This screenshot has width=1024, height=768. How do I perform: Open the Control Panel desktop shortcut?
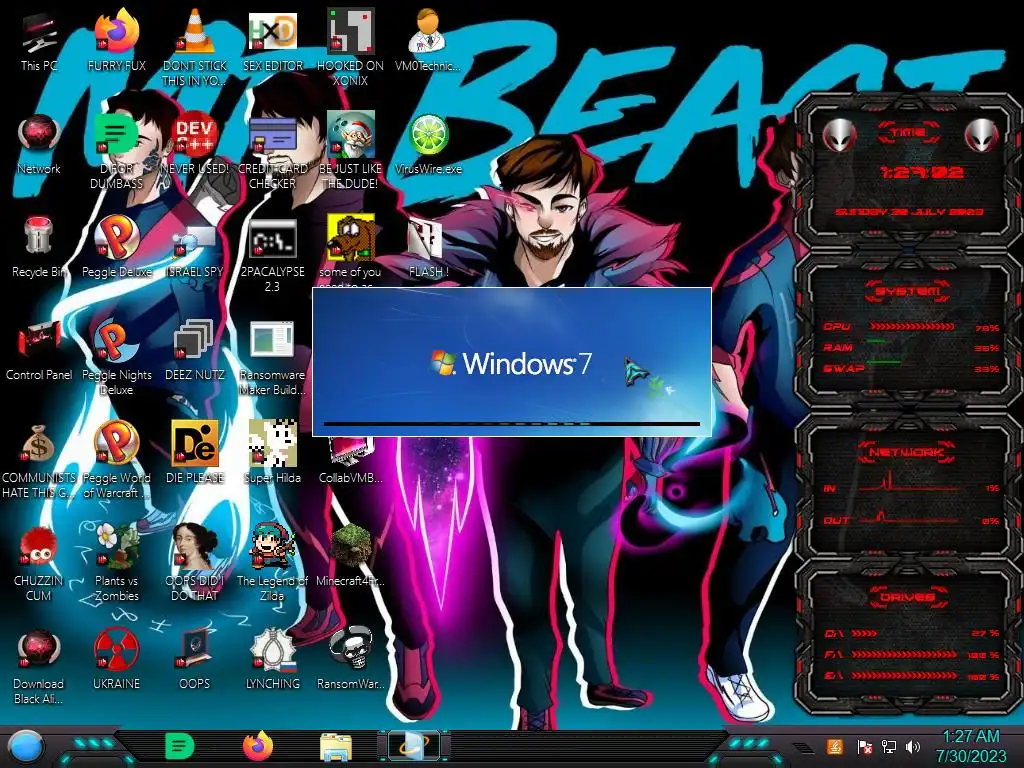click(x=39, y=350)
